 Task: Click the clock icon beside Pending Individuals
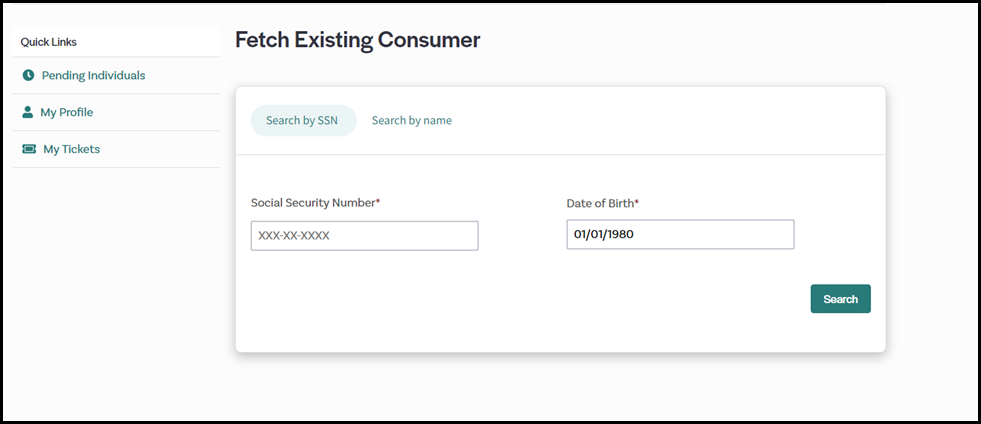click(x=28, y=75)
